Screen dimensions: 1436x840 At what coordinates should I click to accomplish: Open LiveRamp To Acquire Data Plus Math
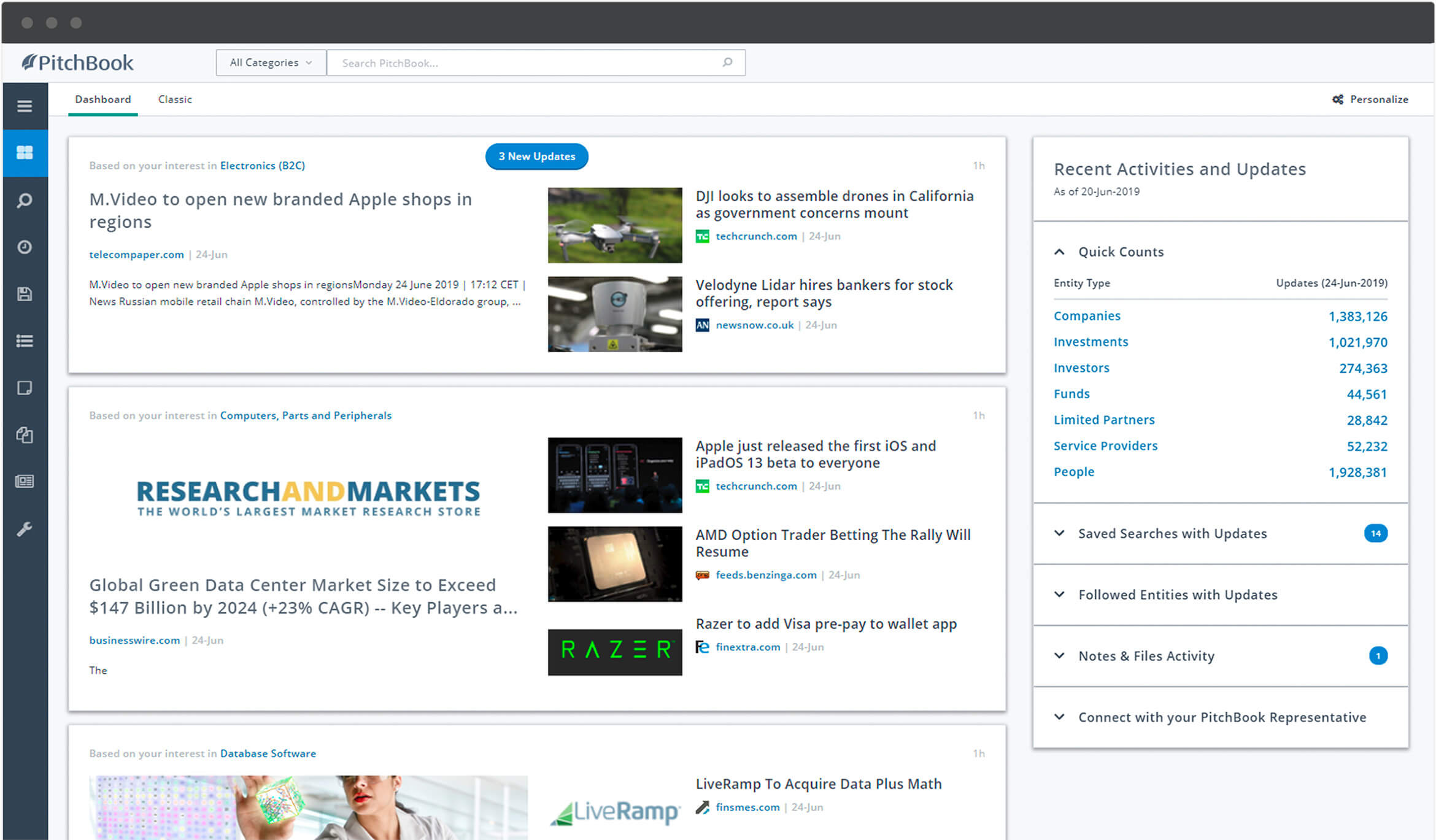(x=819, y=784)
